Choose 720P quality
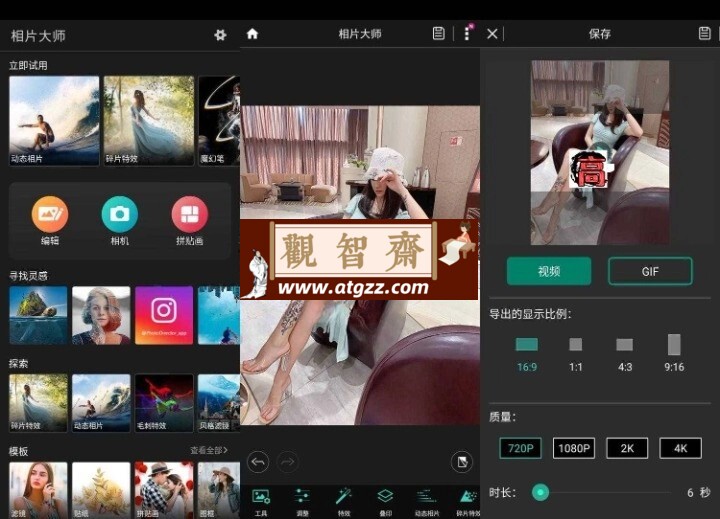 click(x=520, y=448)
